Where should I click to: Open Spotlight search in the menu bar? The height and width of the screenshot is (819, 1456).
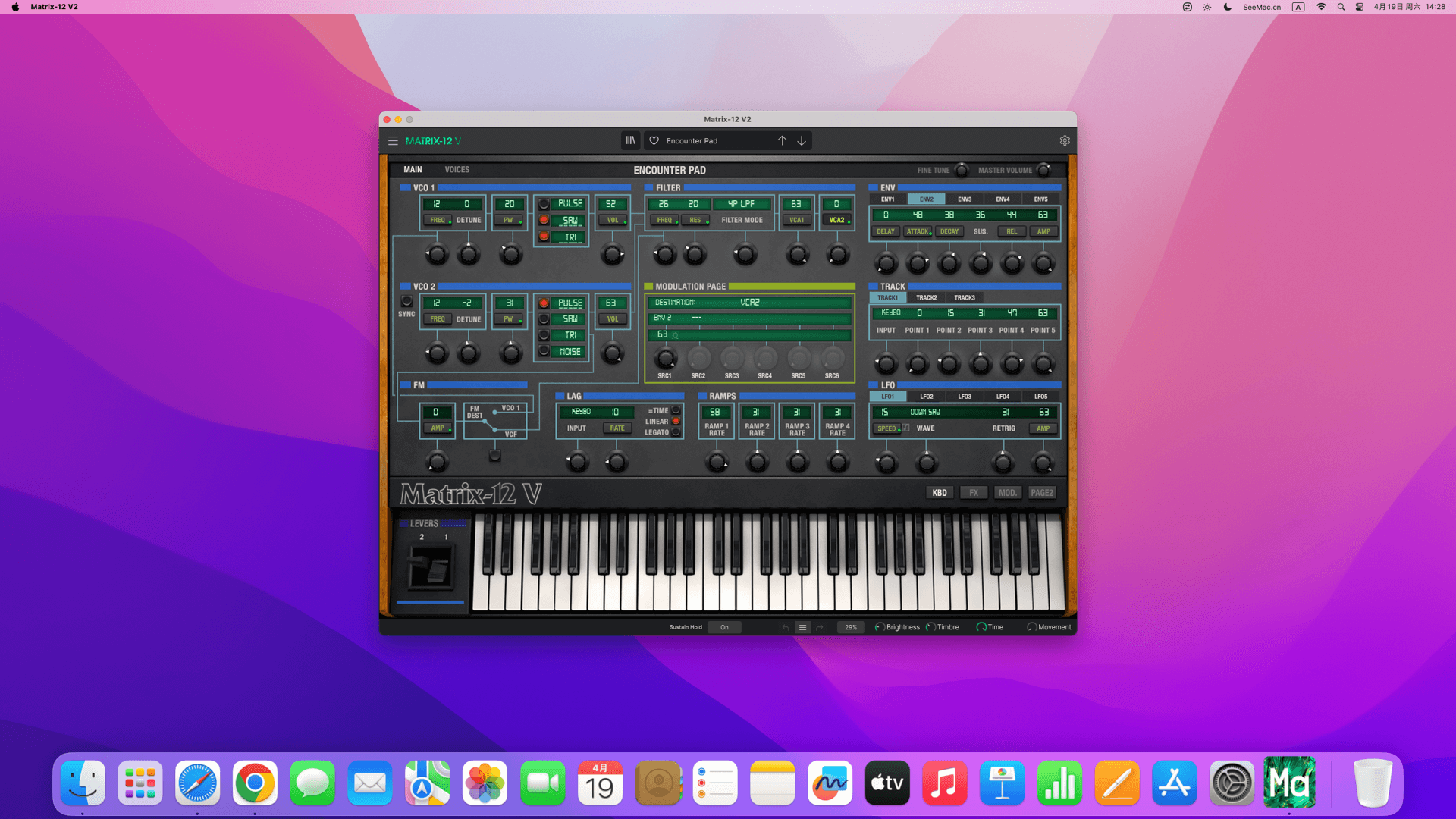[x=1341, y=7]
